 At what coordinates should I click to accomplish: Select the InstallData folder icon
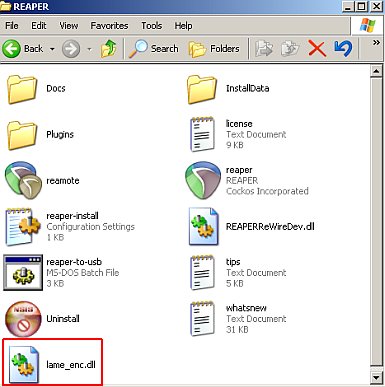click(x=202, y=89)
